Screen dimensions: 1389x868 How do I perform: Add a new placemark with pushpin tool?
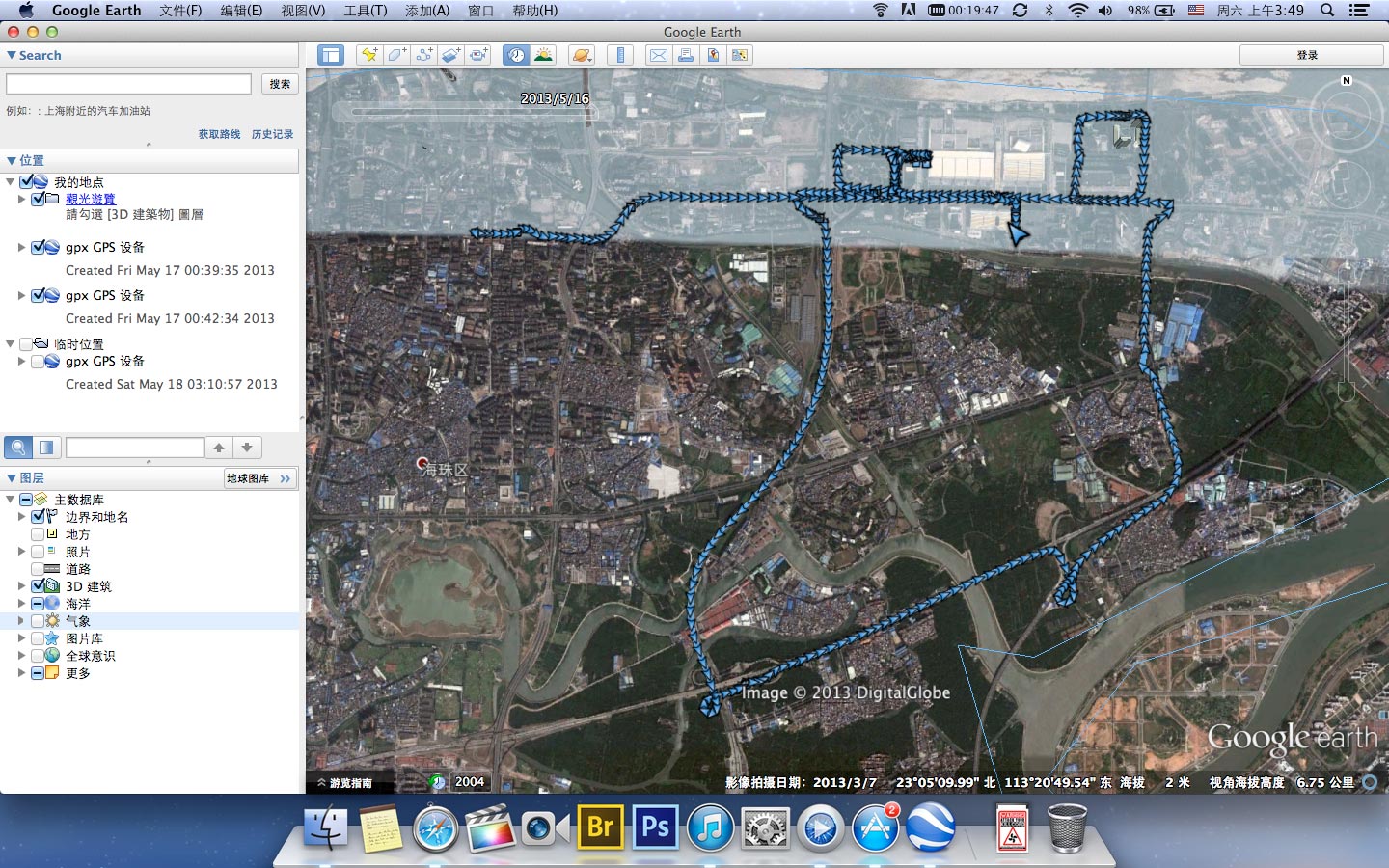[368, 55]
